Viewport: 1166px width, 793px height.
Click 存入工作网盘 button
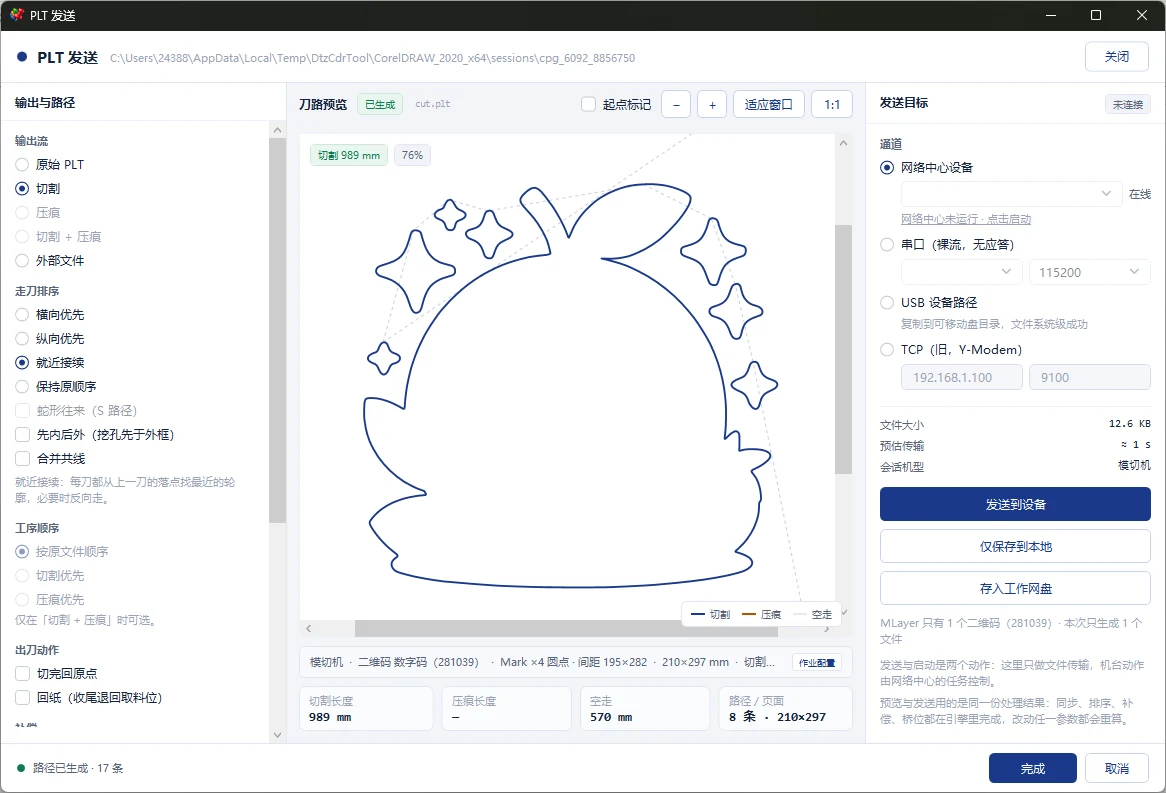click(x=1015, y=588)
